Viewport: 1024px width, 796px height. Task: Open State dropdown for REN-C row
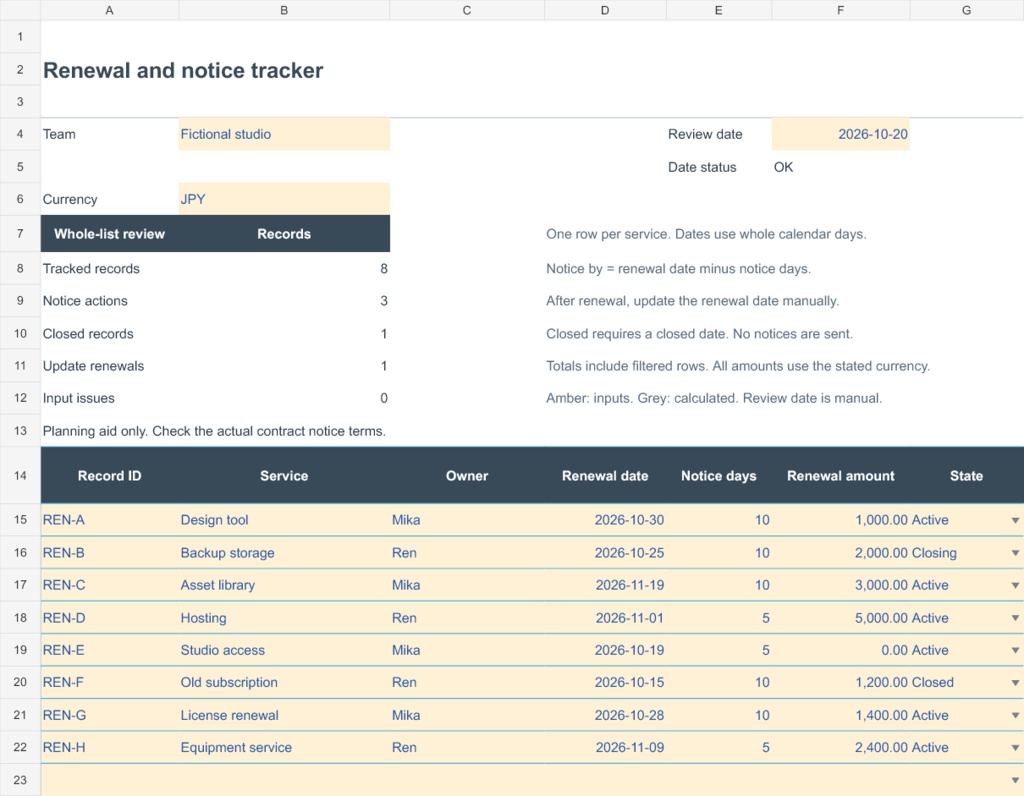(x=1015, y=586)
